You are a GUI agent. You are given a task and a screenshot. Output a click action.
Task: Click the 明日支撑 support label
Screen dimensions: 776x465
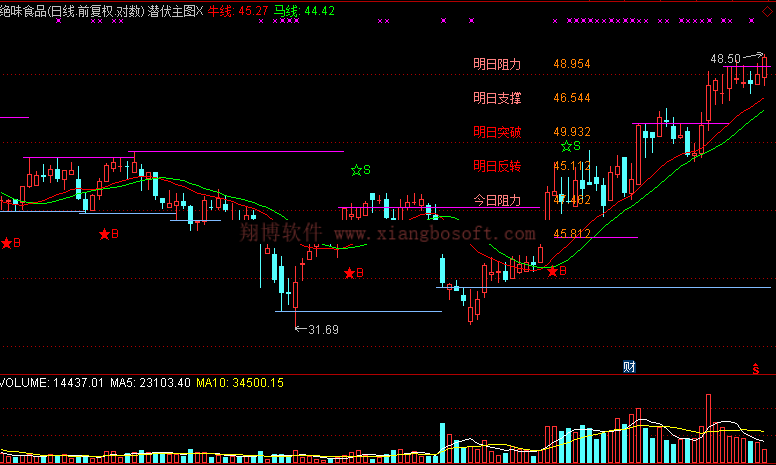pyautogui.click(x=497, y=98)
